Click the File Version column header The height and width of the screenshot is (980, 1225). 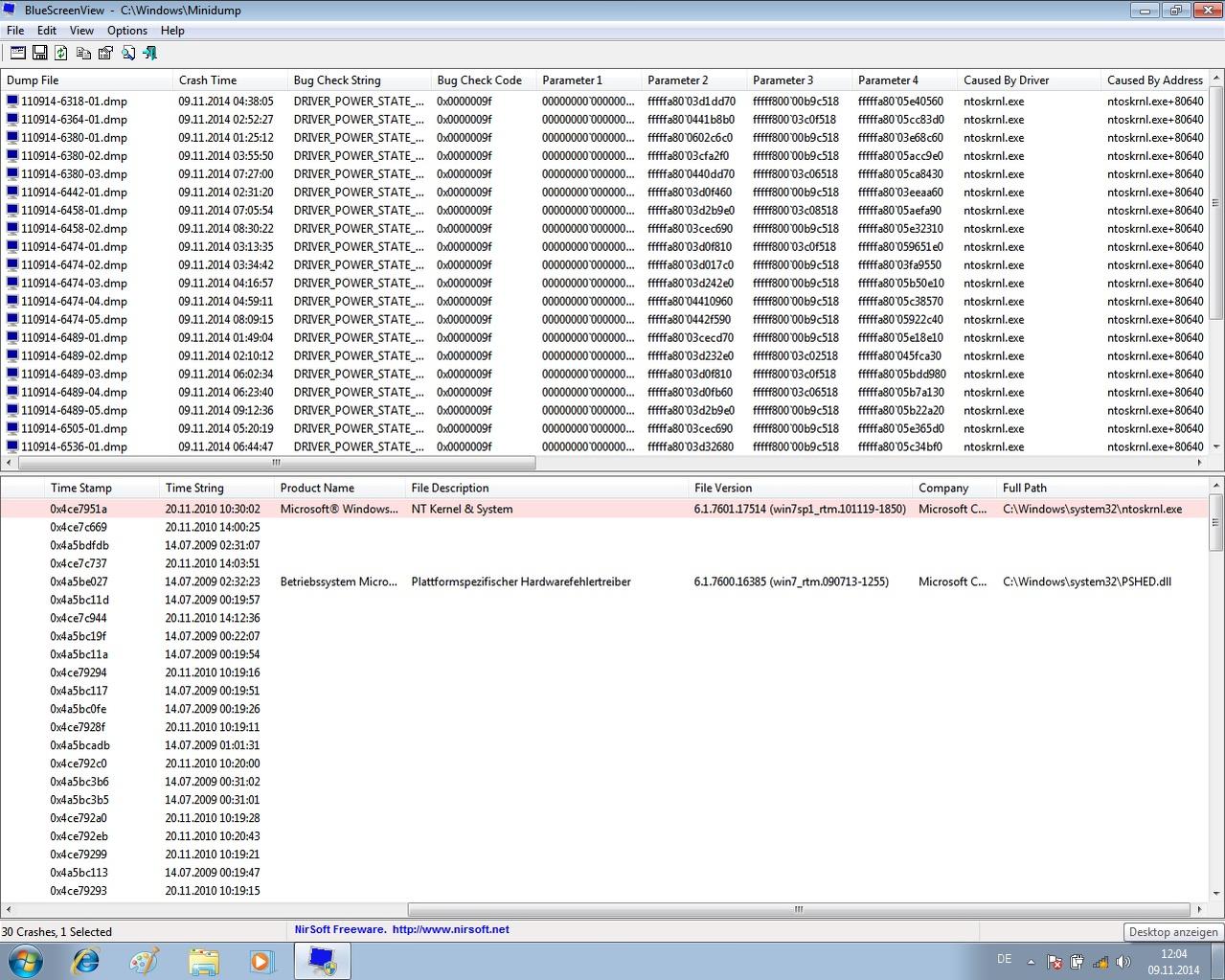pos(801,488)
